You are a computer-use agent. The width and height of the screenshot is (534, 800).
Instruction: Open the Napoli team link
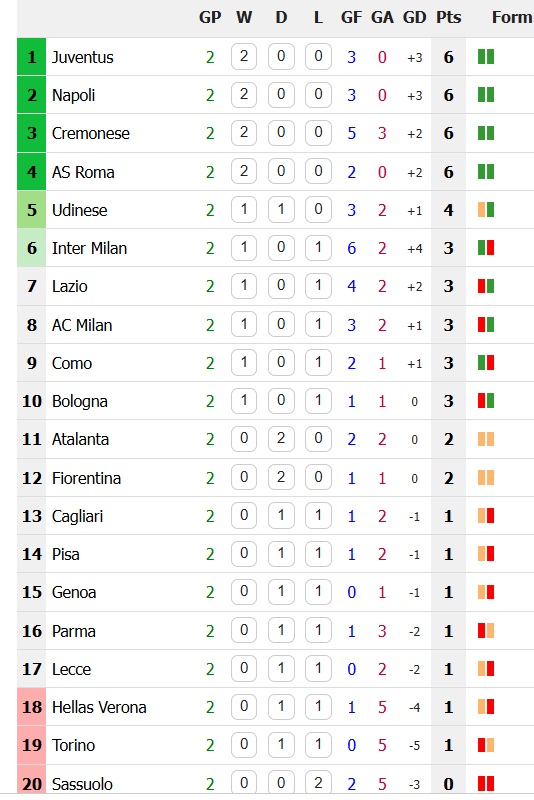(73, 95)
